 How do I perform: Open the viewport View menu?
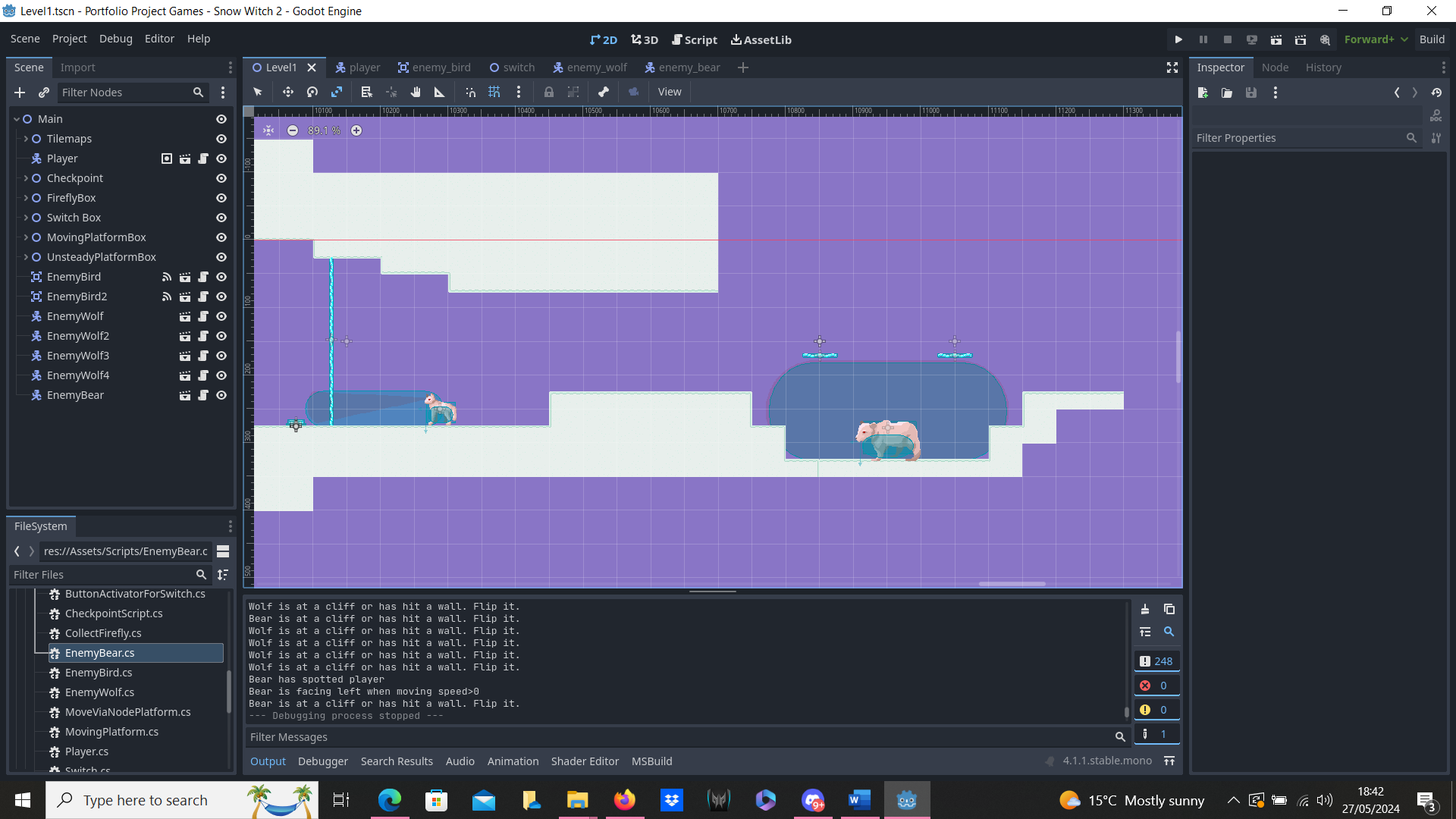670,92
